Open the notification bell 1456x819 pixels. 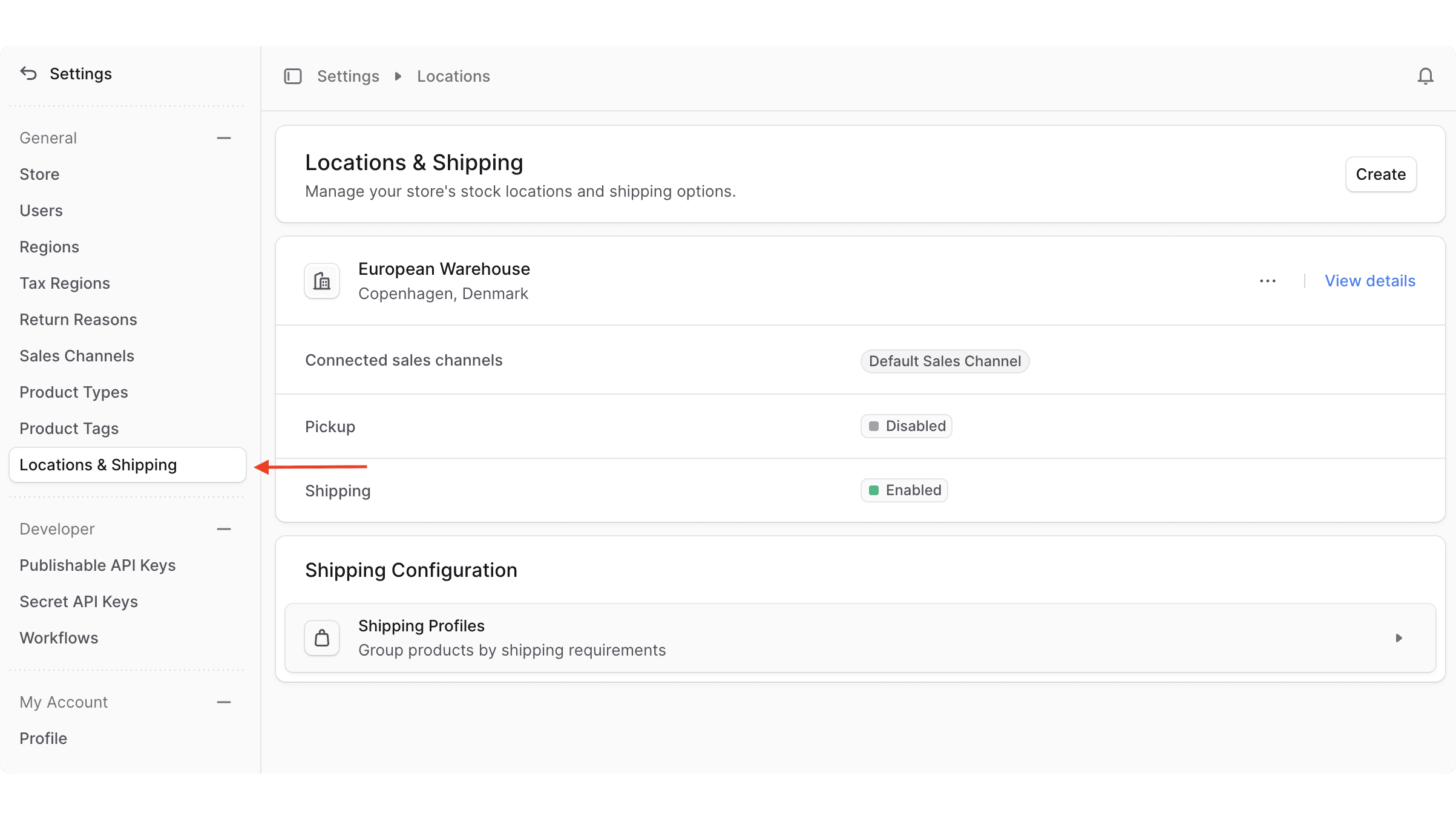click(x=1426, y=76)
